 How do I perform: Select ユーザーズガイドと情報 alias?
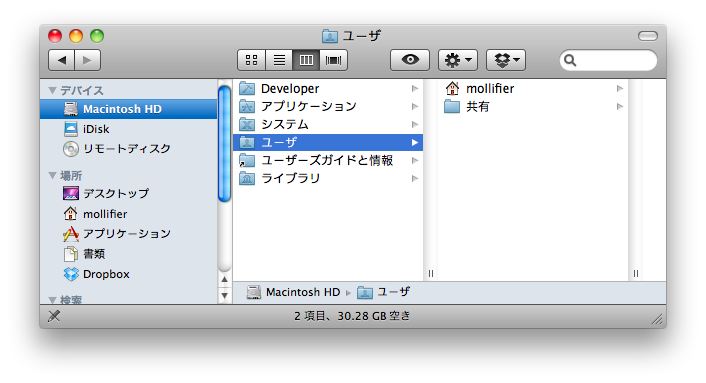coord(328,161)
